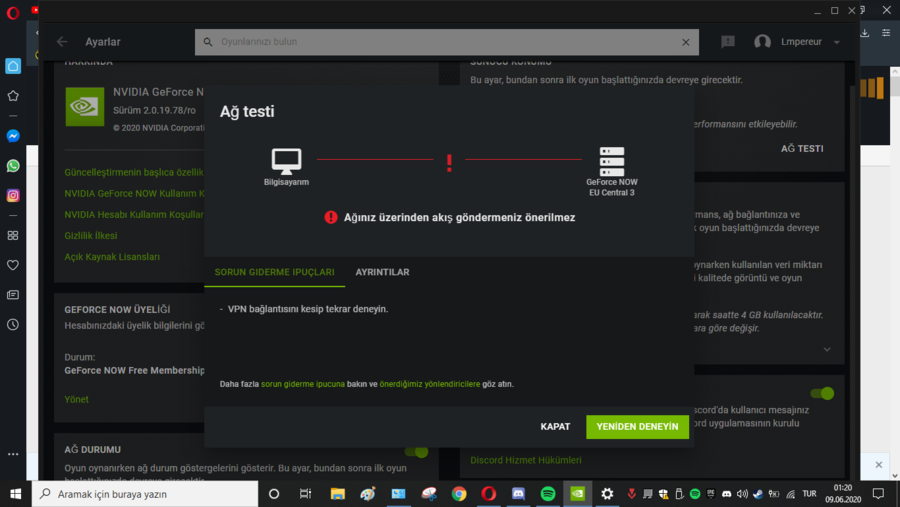Open Opera speed dial grid icon
This screenshot has height=507, width=900.
13,235
